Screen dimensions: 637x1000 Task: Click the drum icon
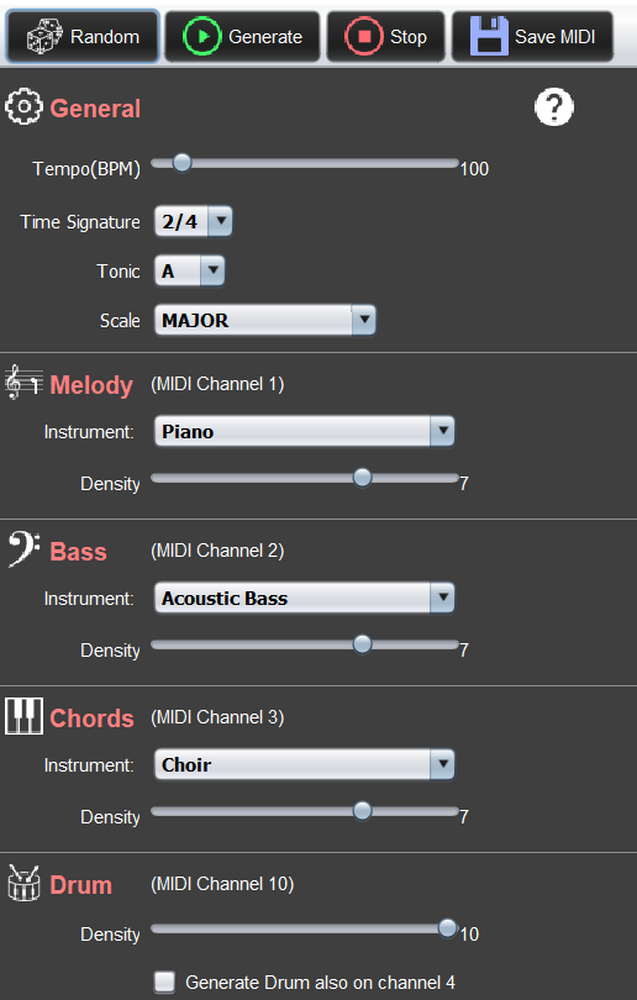[x=24, y=884]
